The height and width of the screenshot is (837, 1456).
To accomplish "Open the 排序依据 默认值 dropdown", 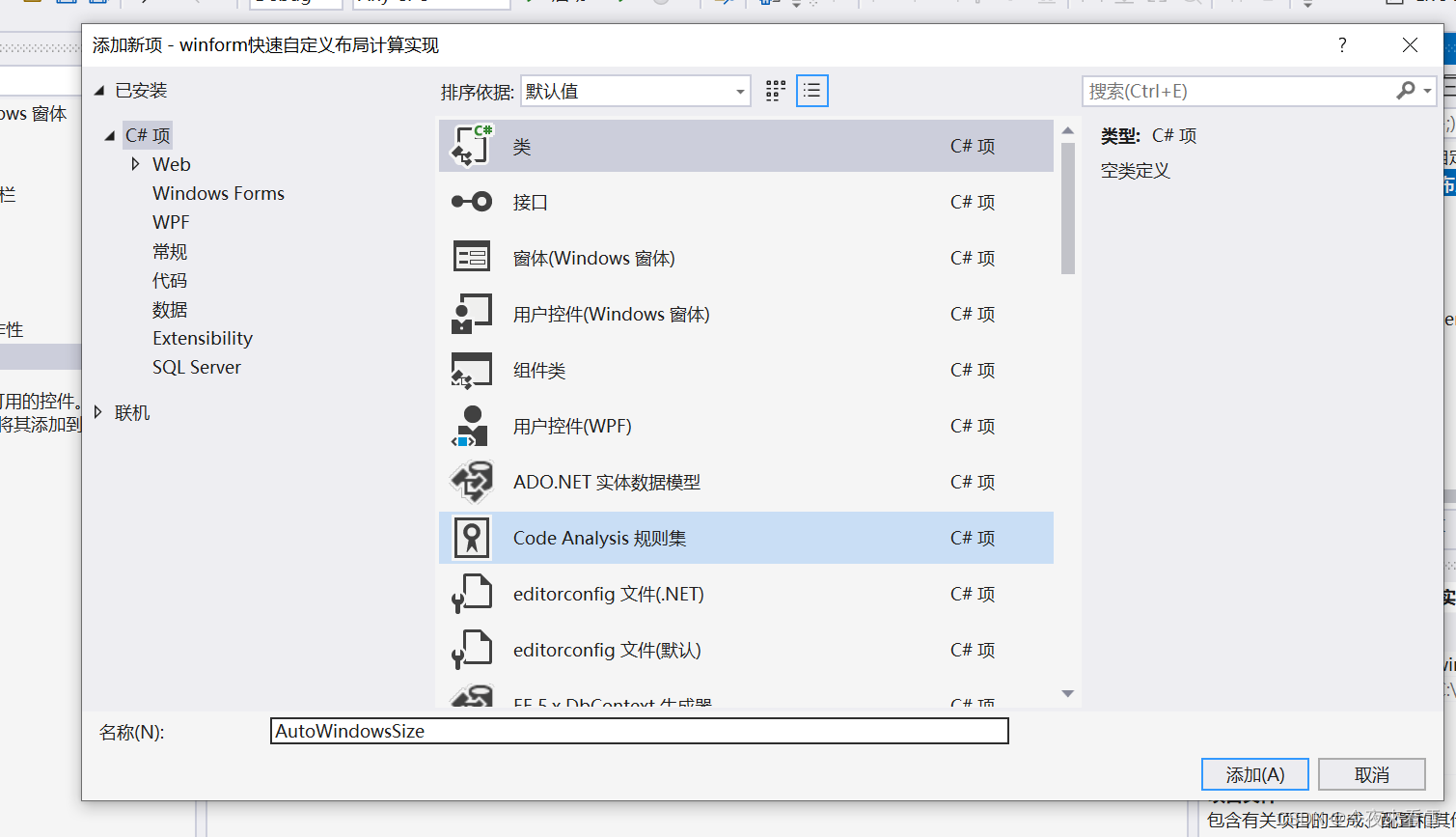I will [x=635, y=91].
